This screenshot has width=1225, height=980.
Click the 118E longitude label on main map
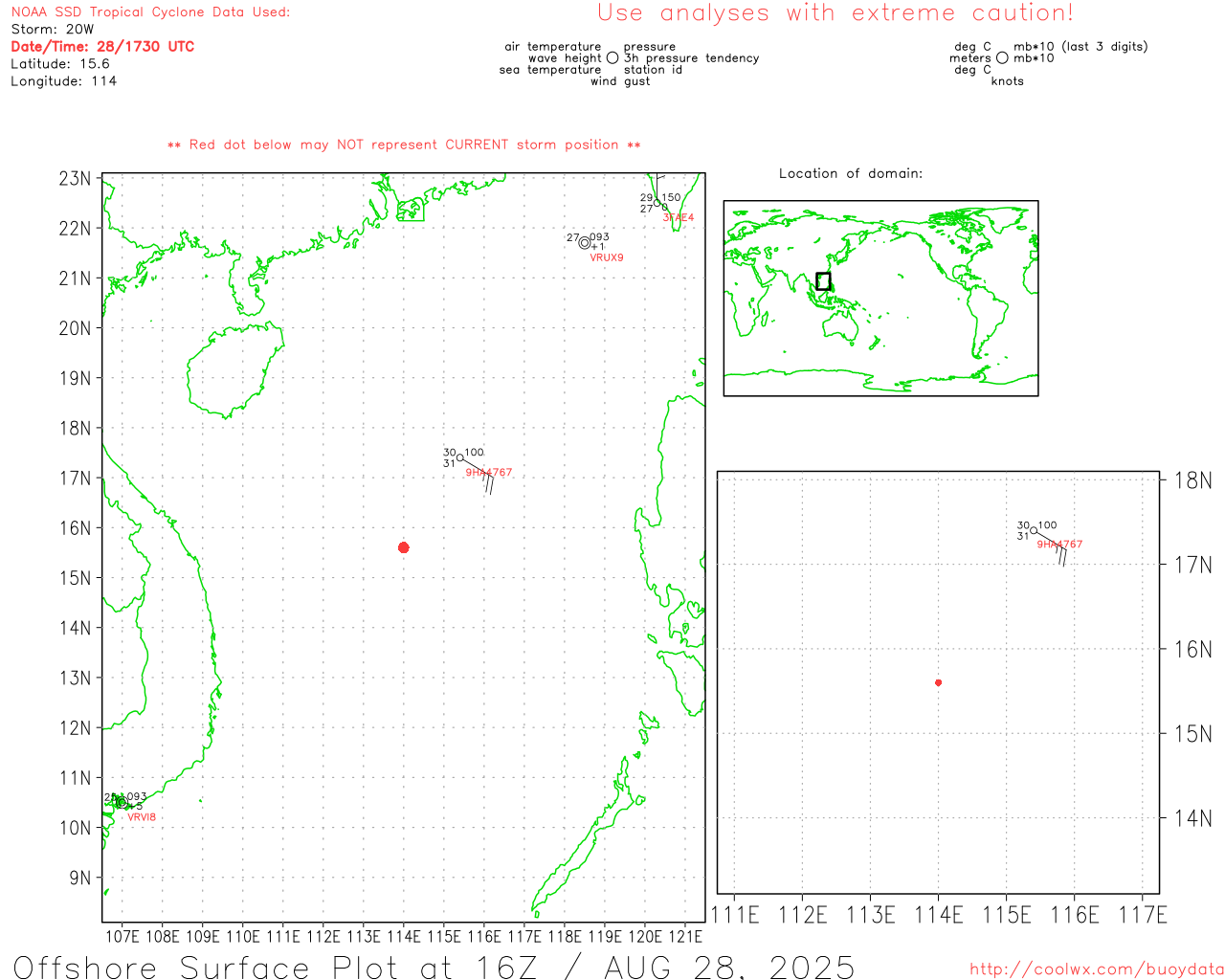tap(565, 937)
